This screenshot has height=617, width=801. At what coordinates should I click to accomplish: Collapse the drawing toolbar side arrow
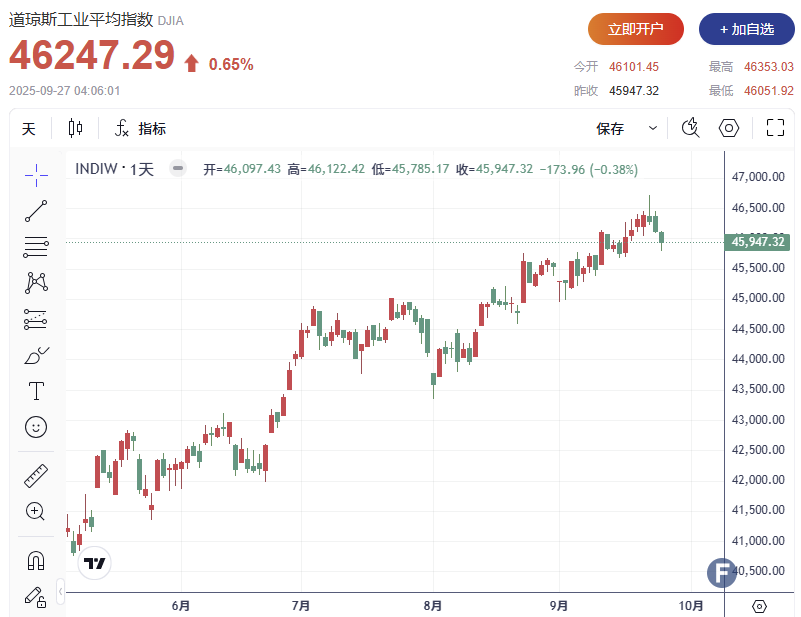(x=60, y=591)
